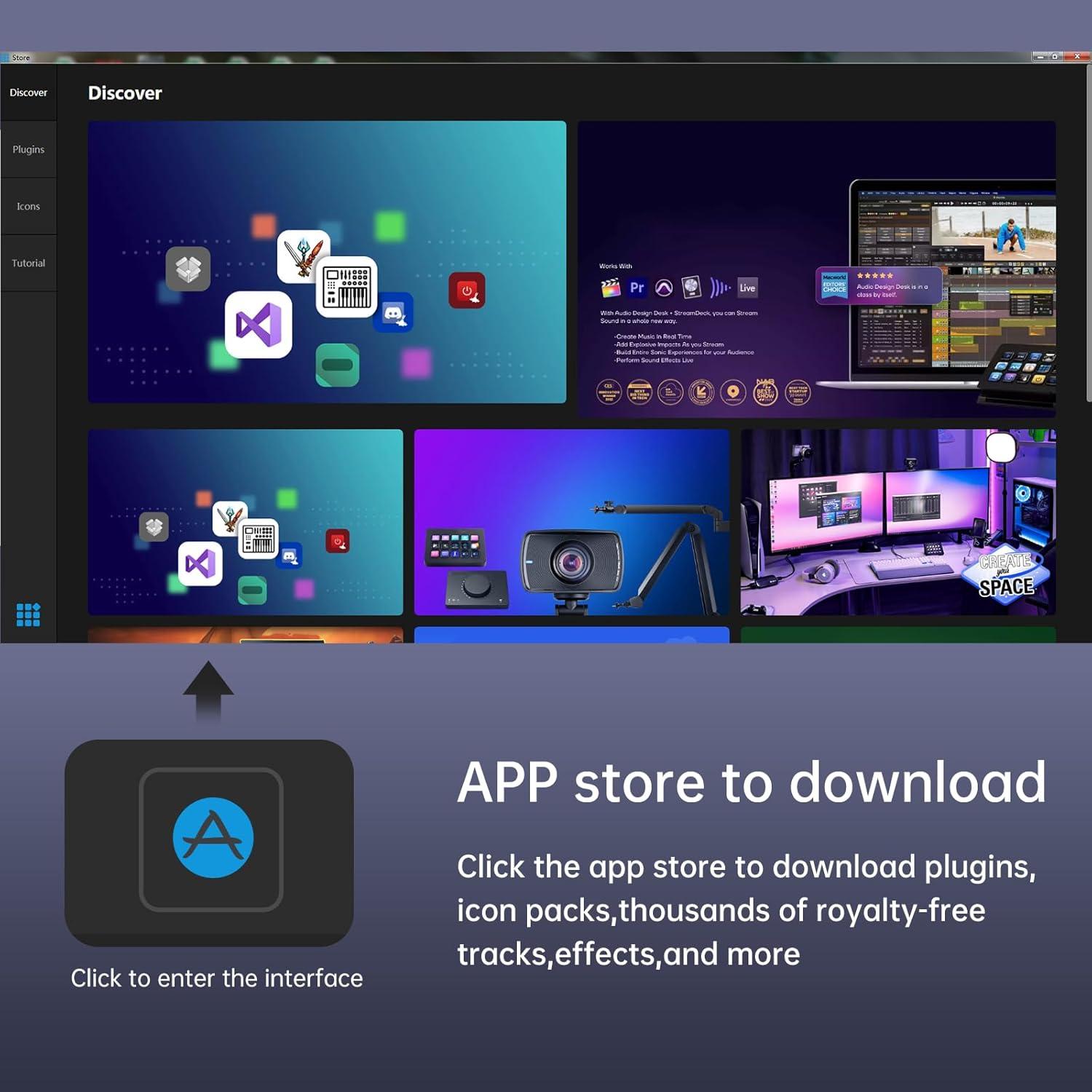Click the vertical scrollbar on the right edge
Image resolution: width=1092 pixels, height=1092 pixels.
(1088, 233)
